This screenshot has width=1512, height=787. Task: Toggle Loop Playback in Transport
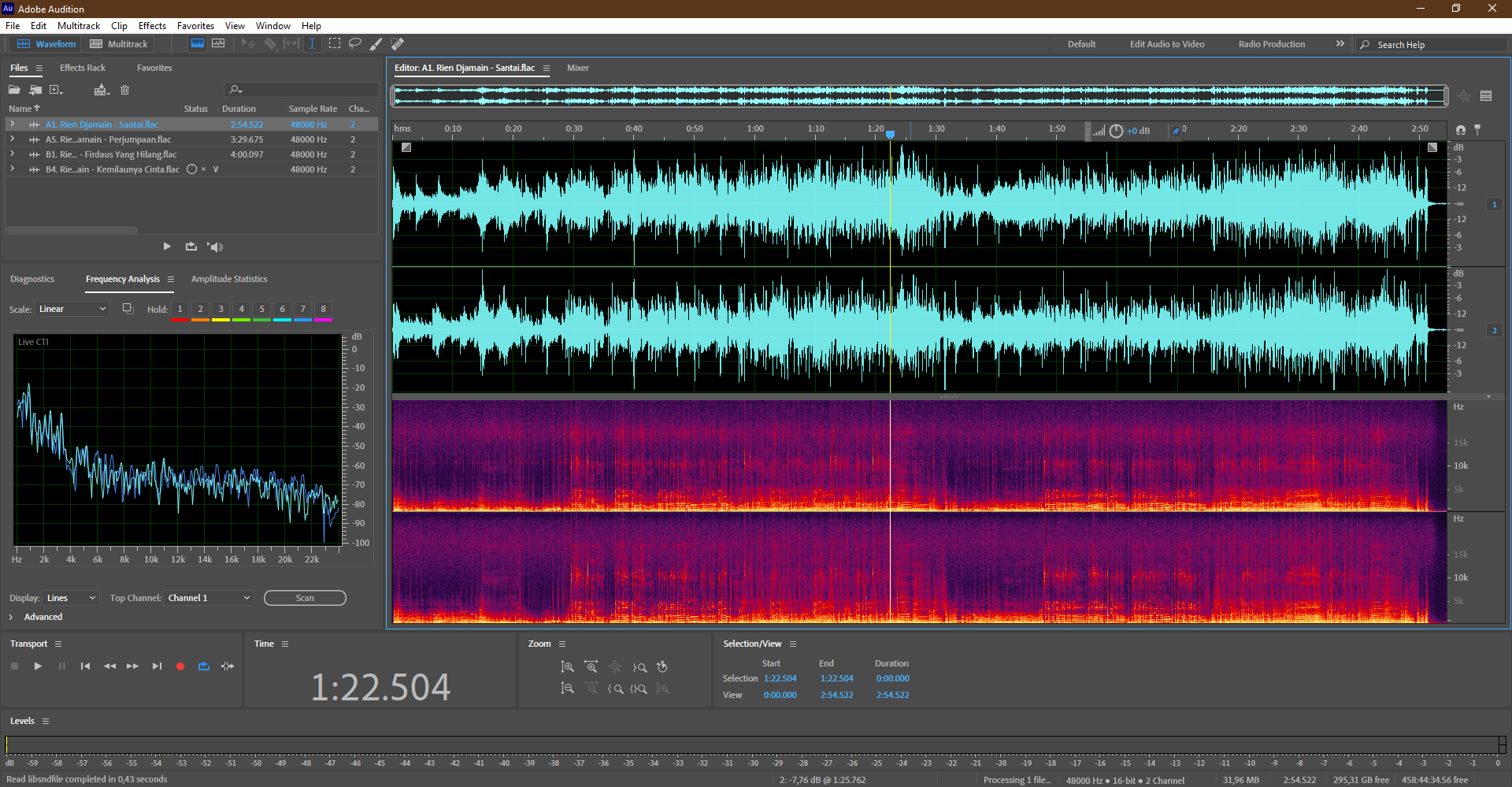click(x=204, y=666)
